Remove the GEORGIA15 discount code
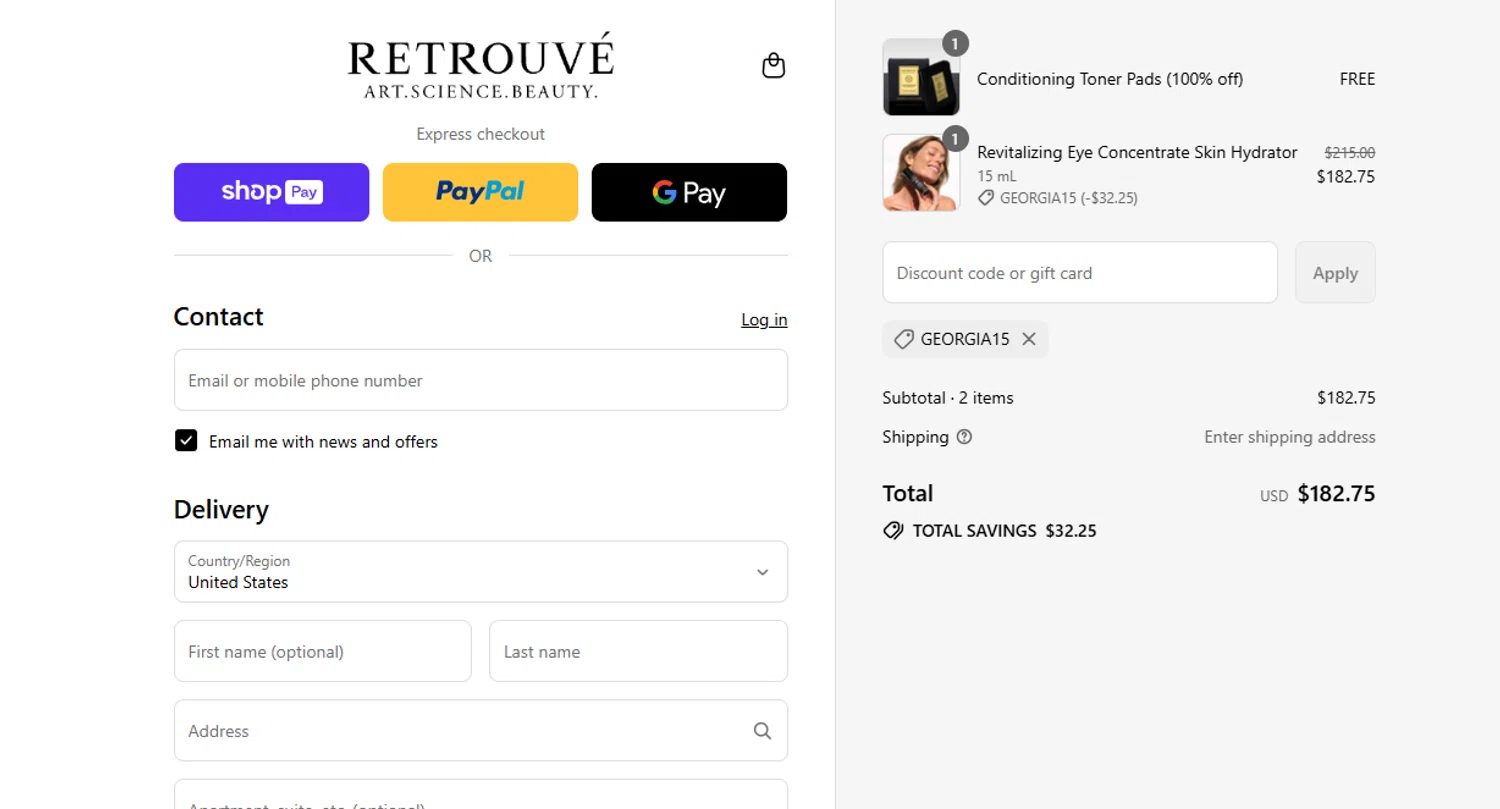The height and width of the screenshot is (809, 1500). tap(1029, 339)
